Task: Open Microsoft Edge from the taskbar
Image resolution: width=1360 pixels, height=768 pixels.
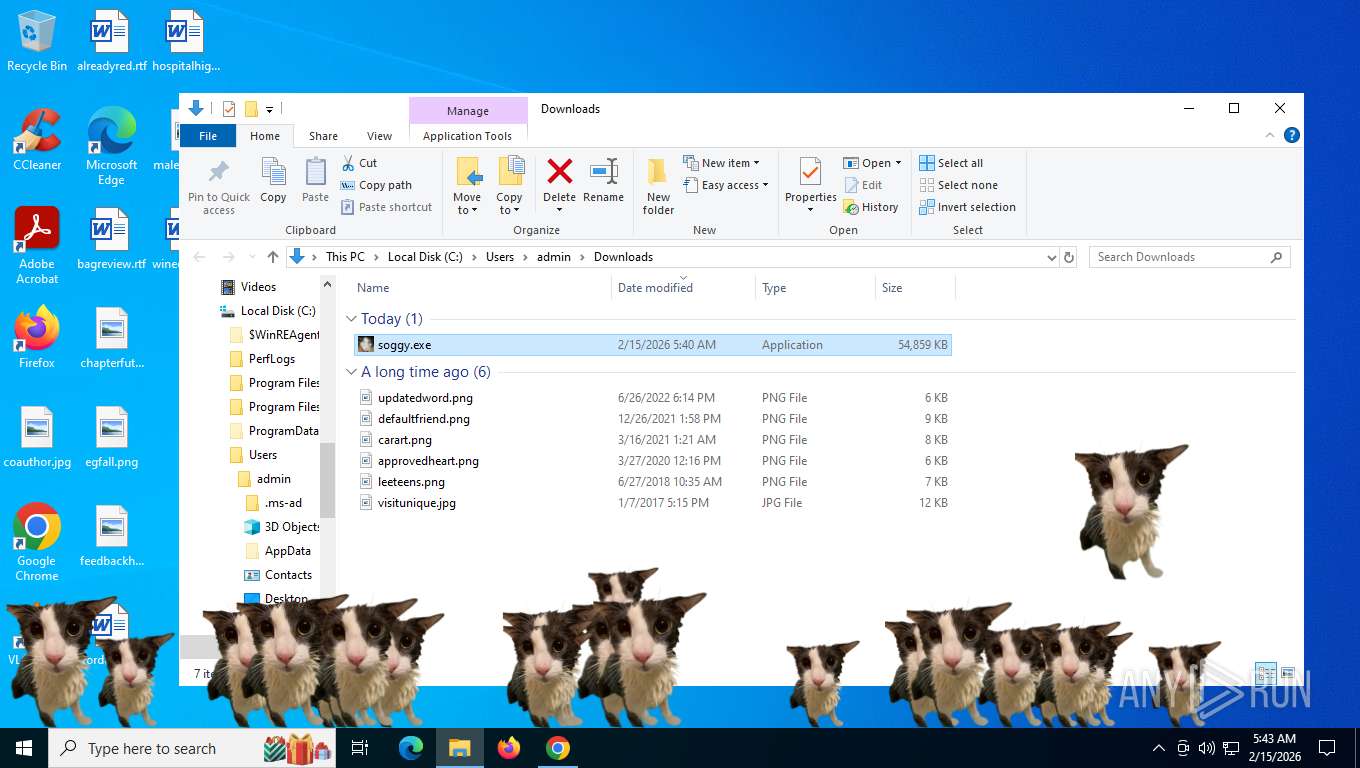Action: [411, 748]
